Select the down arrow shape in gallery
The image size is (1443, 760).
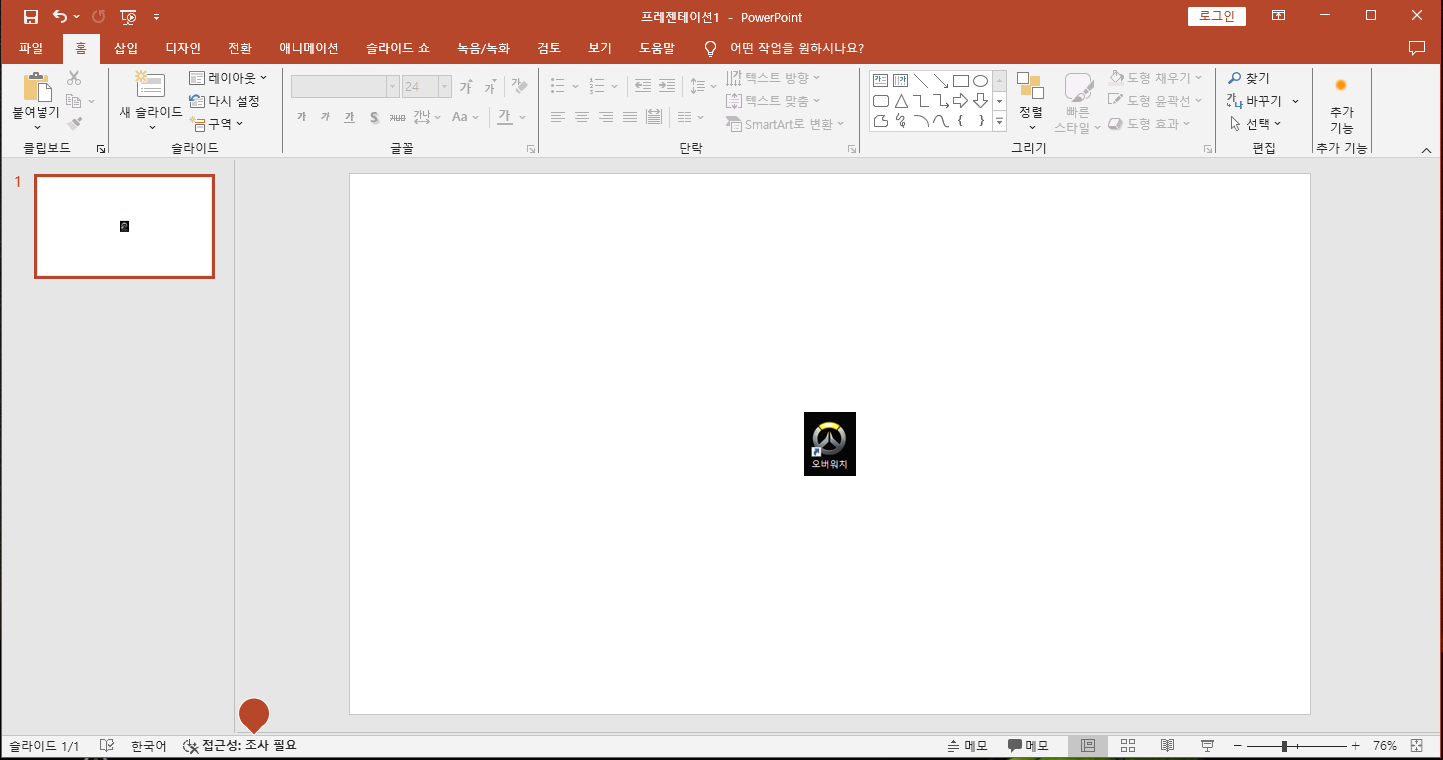tap(980, 101)
